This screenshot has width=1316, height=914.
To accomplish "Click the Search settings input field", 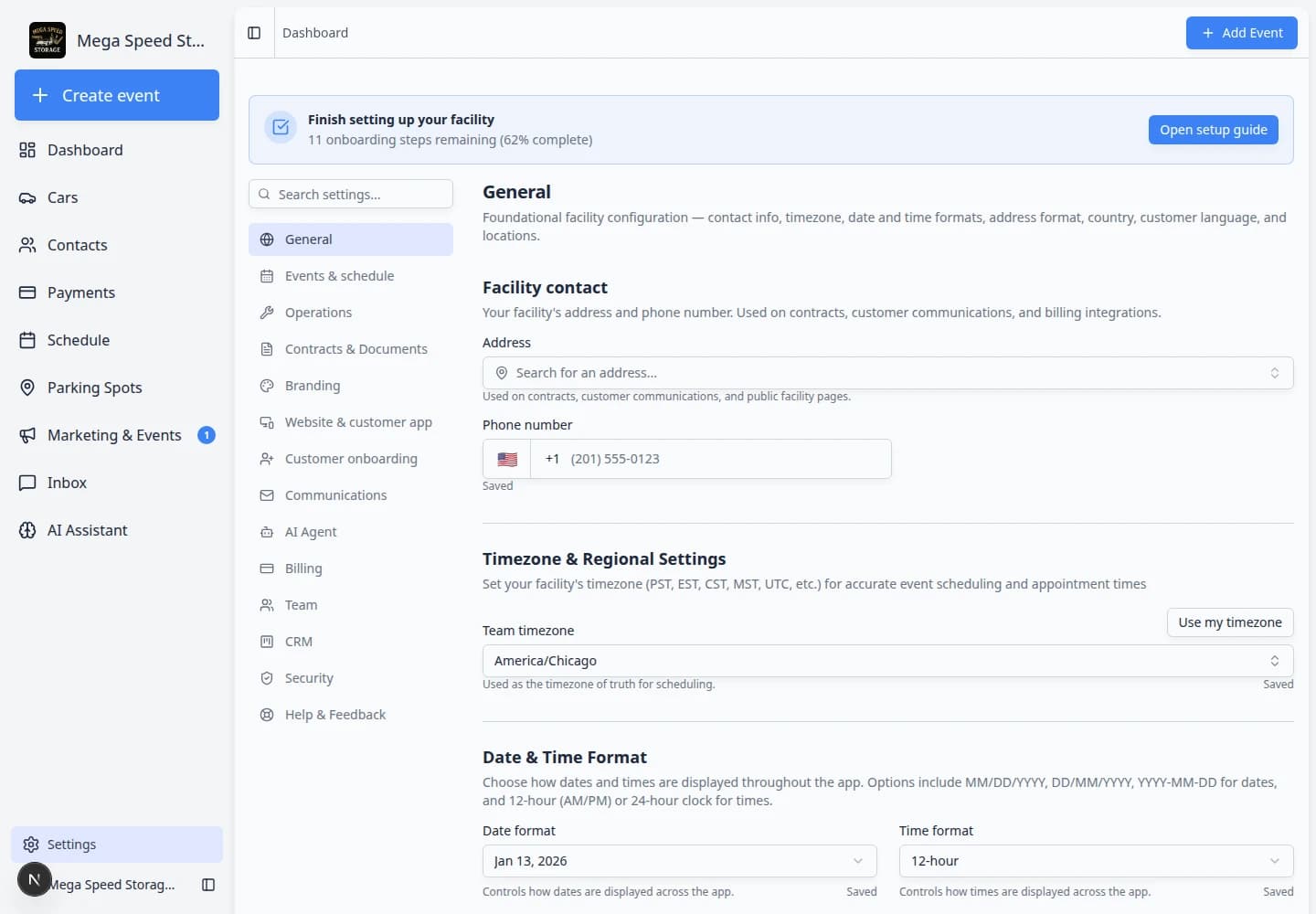I will click(x=351, y=194).
